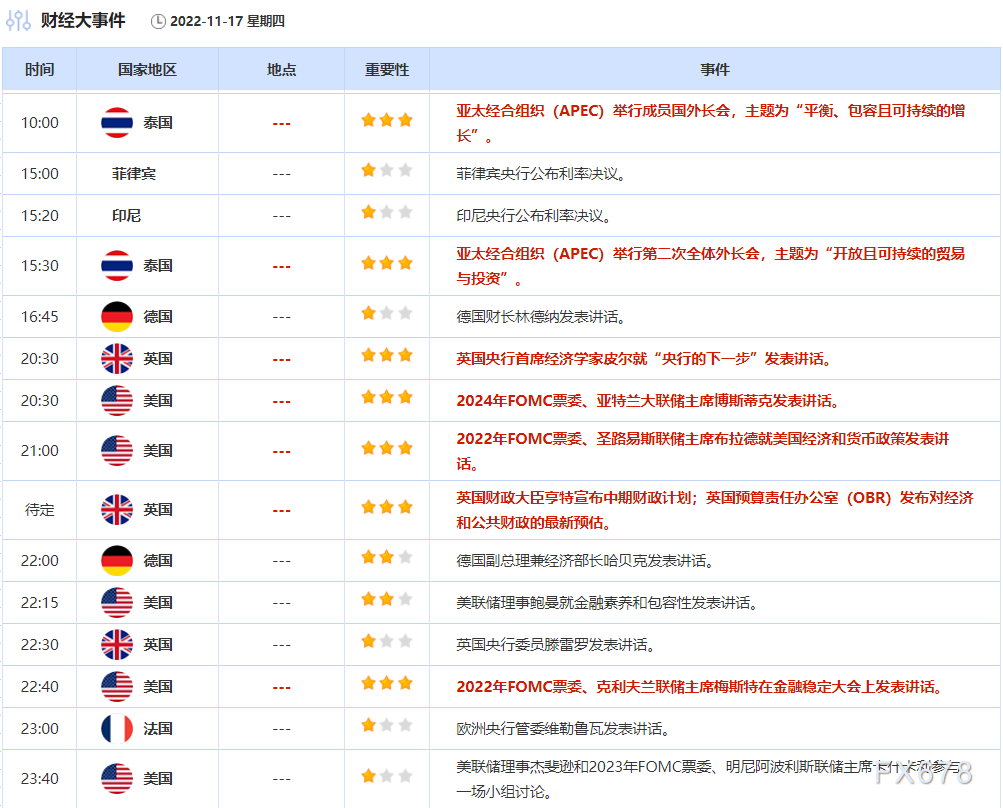1003x808 pixels.
Task: Click the UK flag in 22:30 row
Action: point(117,644)
